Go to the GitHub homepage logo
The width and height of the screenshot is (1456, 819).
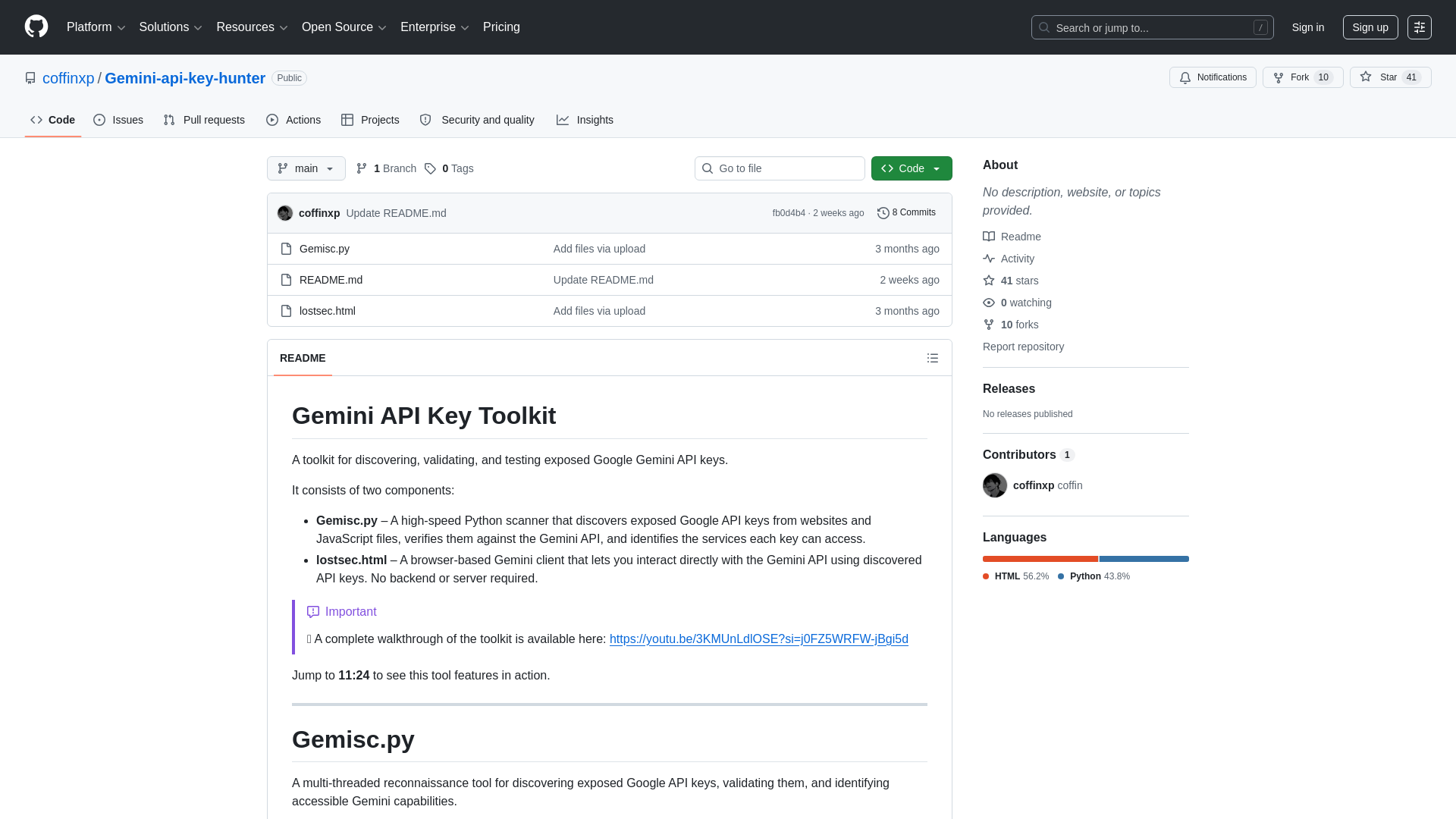tap(36, 27)
